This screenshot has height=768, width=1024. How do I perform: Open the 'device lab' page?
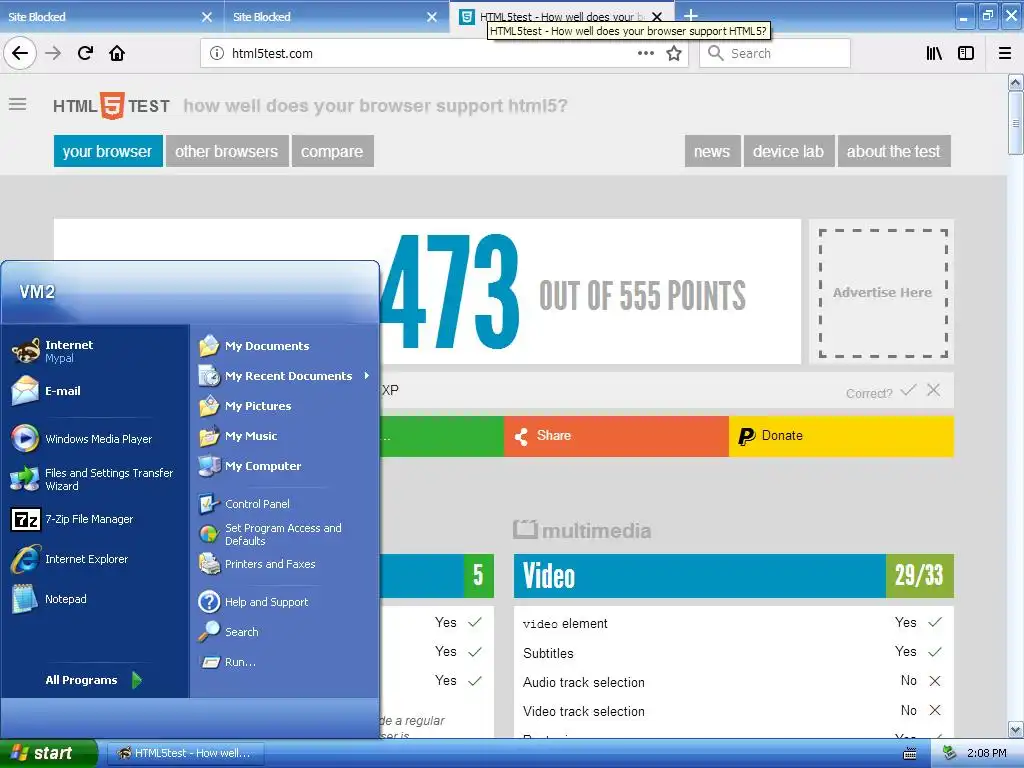coord(788,152)
